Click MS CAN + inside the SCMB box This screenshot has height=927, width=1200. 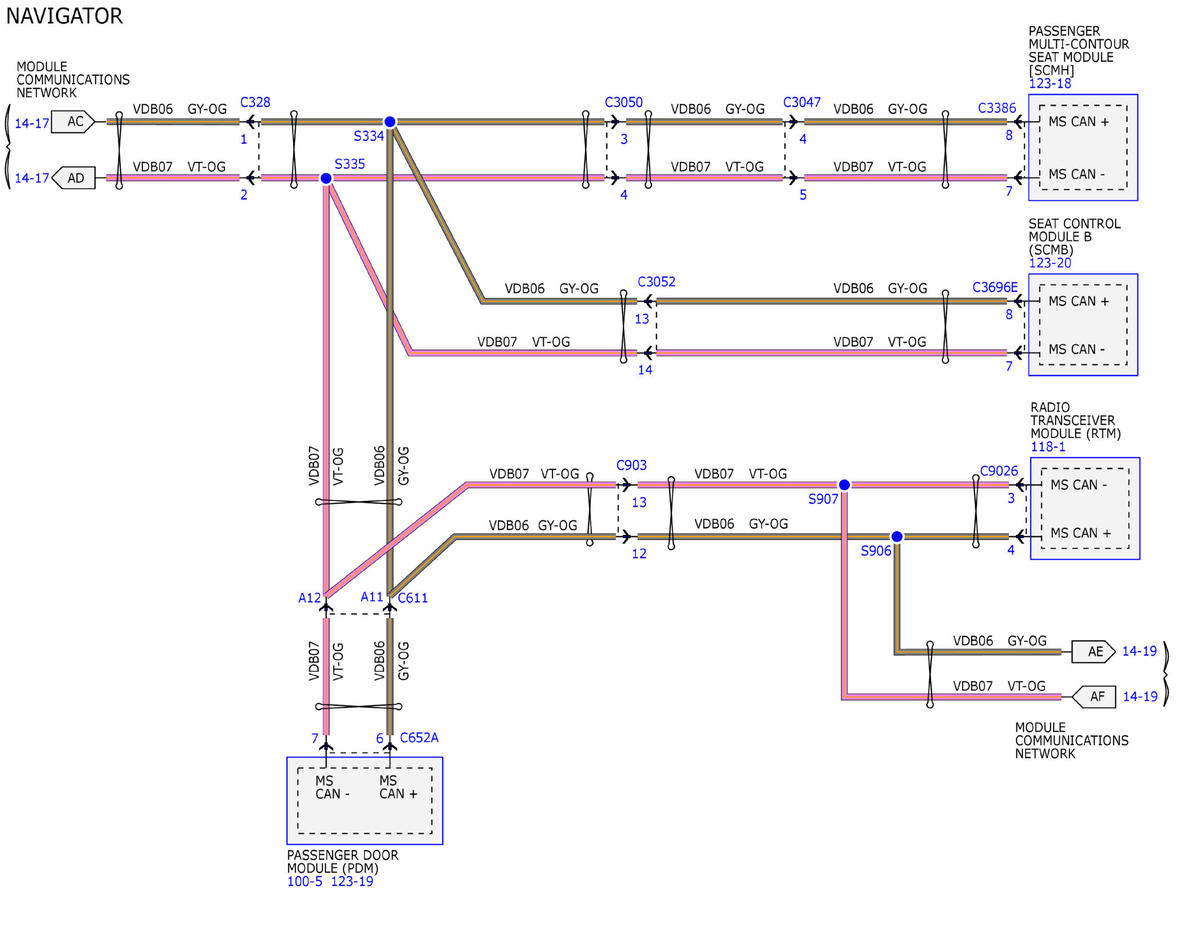[1078, 301]
